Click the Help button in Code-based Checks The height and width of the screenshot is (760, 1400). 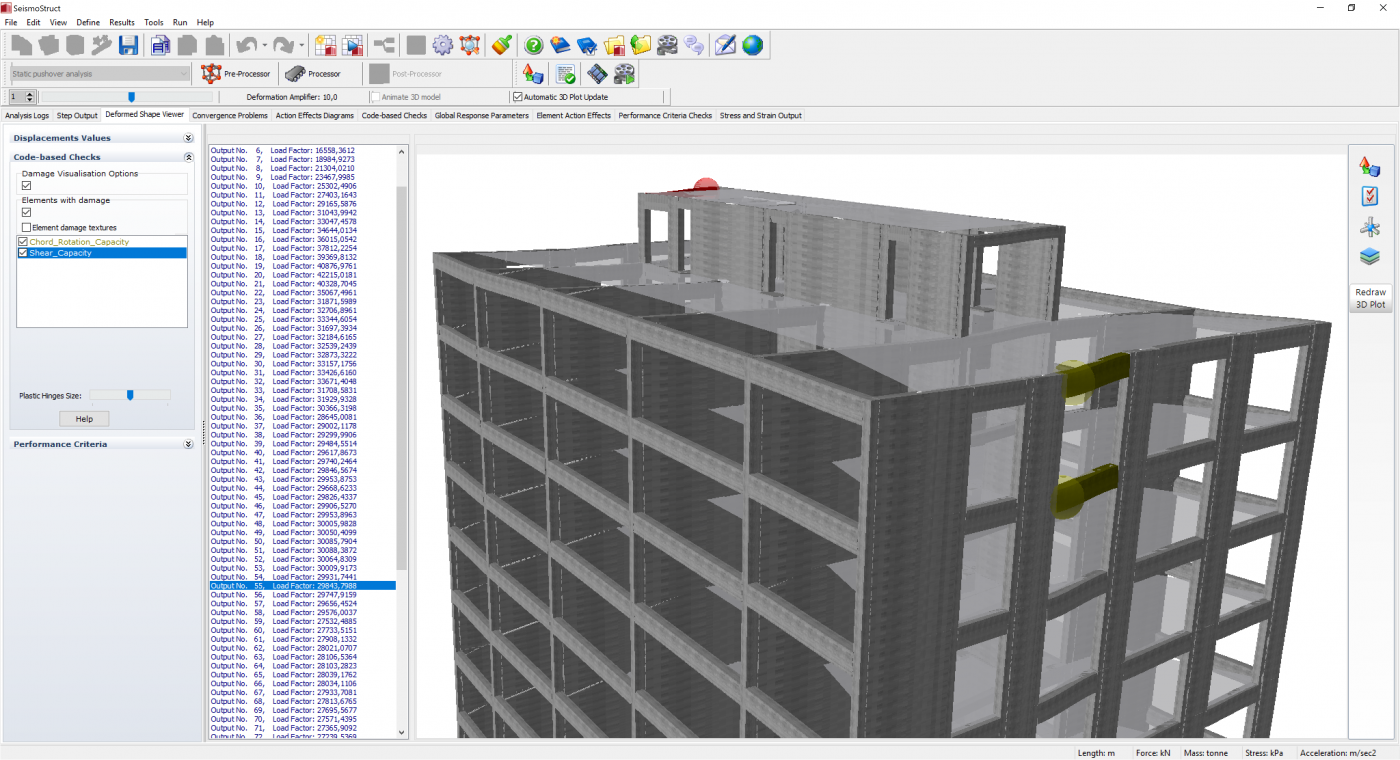click(84, 419)
